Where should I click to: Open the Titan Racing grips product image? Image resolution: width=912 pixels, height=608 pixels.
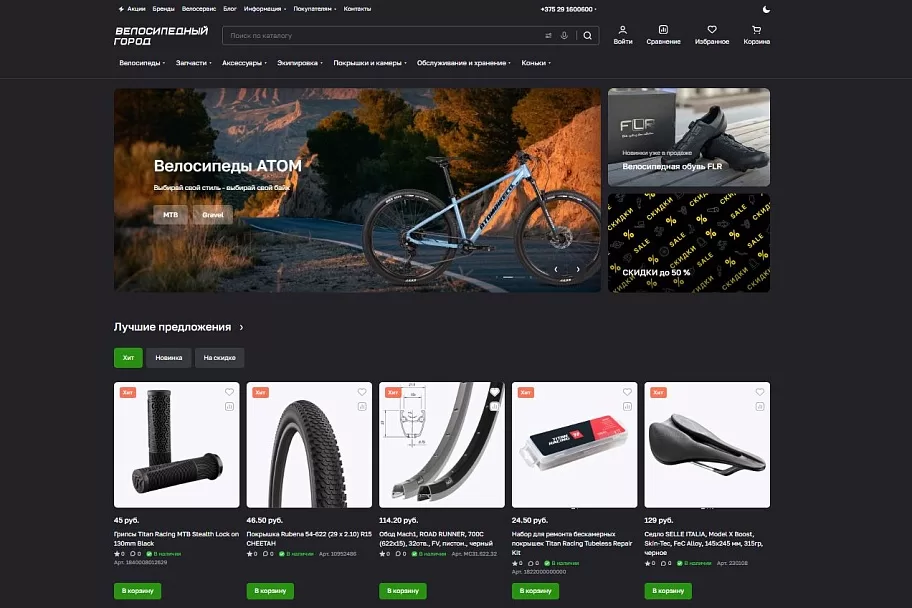pos(176,445)
